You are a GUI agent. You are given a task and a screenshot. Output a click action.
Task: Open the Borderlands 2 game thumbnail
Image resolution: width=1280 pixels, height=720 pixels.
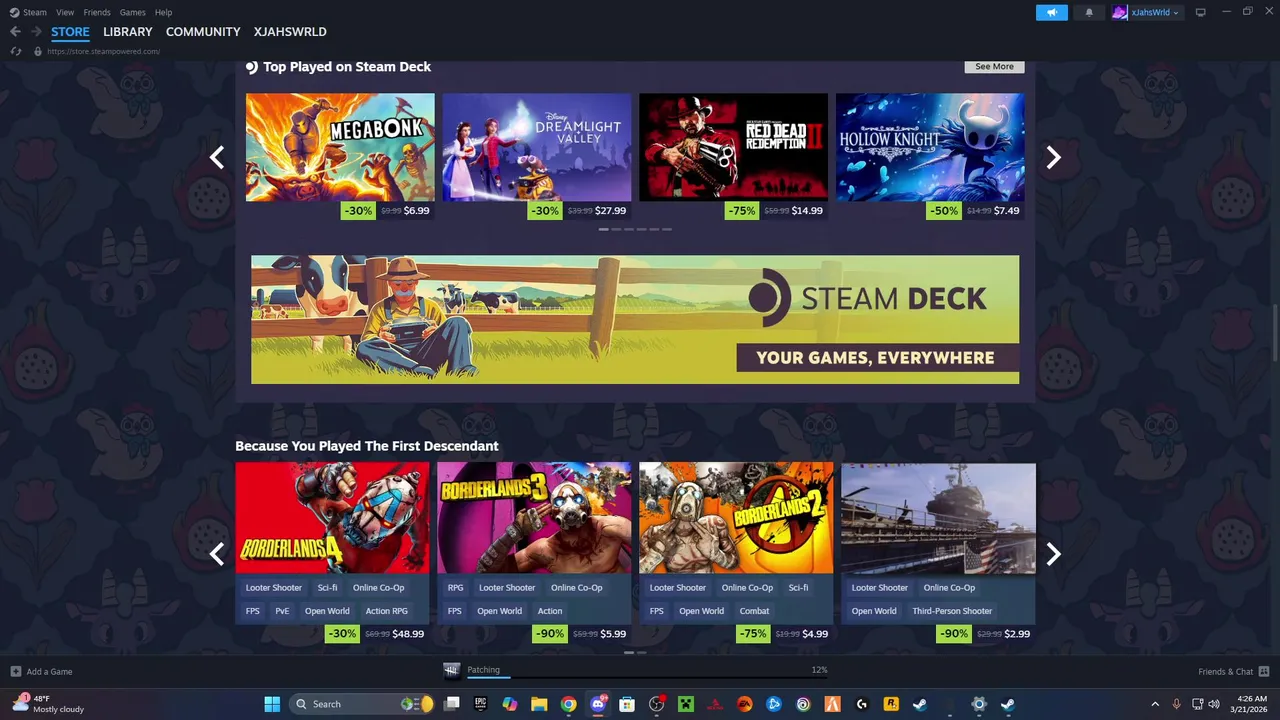[x=736, y=518]
